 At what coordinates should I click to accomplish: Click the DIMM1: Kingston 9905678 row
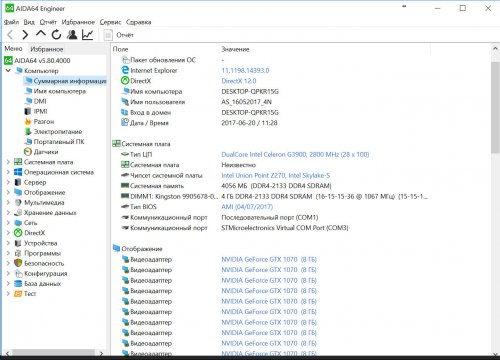coord(273,196)
